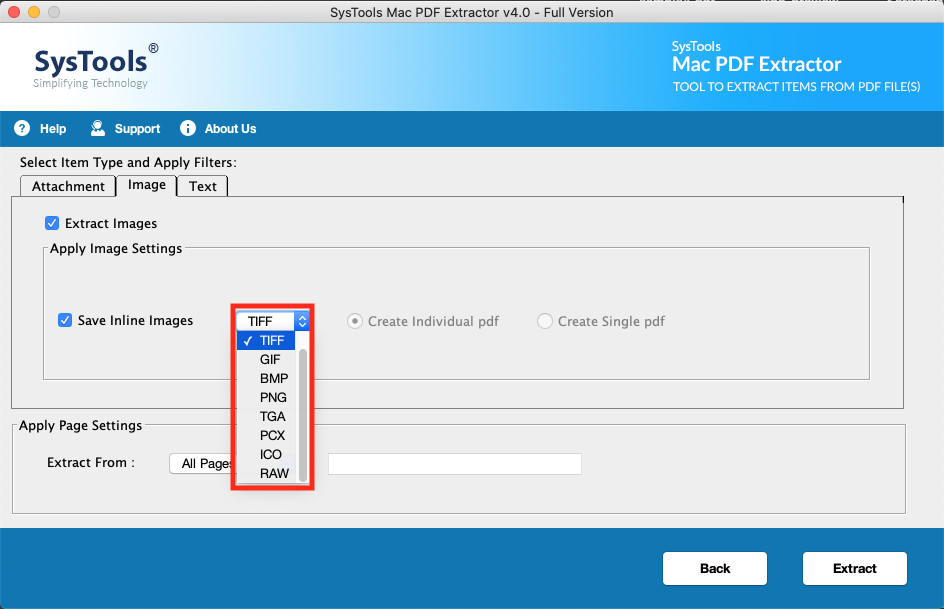944x609 pixels.
Task: Choose TIFF in the format list
Action: coord(266,341)
